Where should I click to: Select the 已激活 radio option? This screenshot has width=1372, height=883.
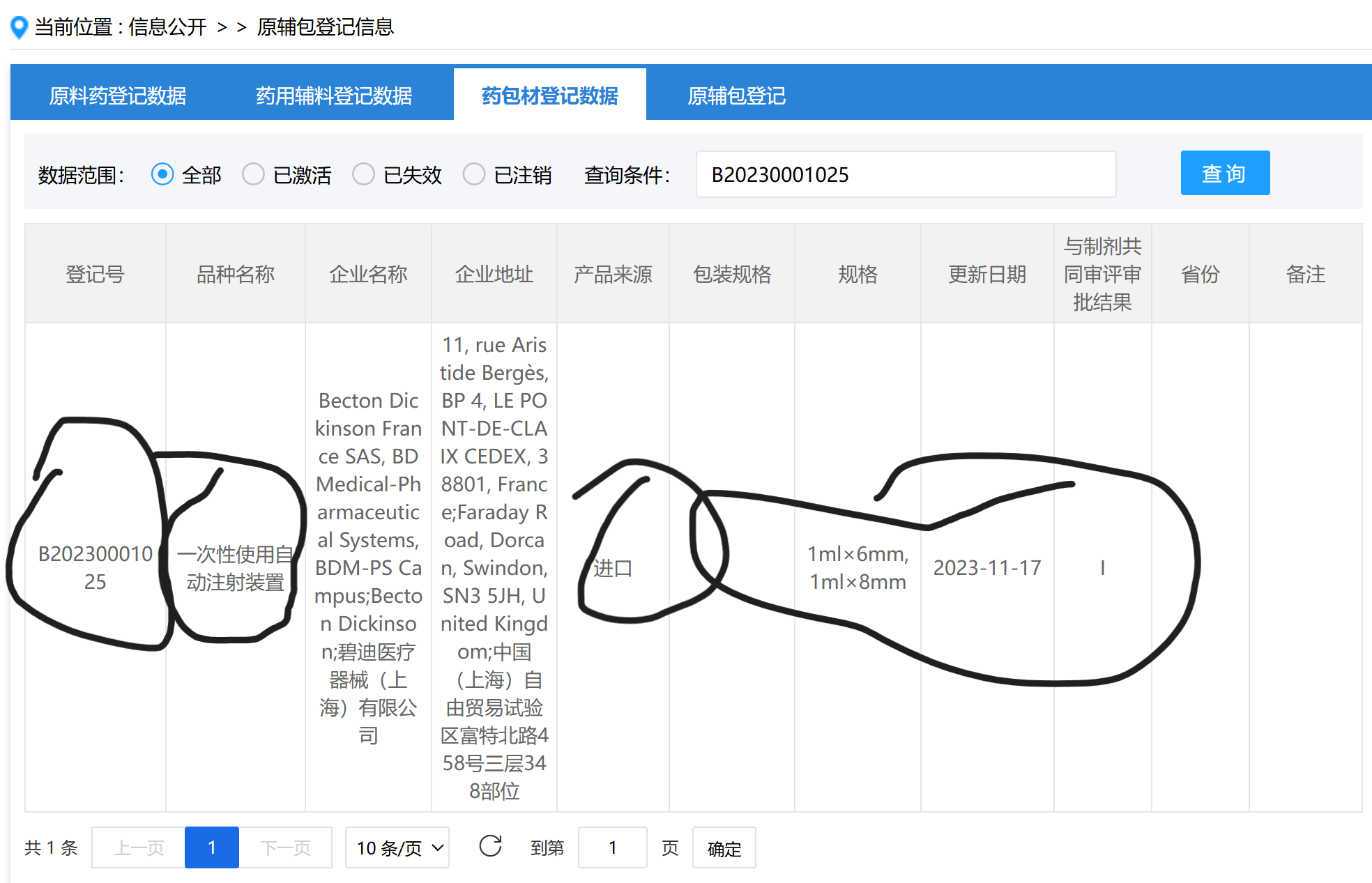(x=253, y=174)
